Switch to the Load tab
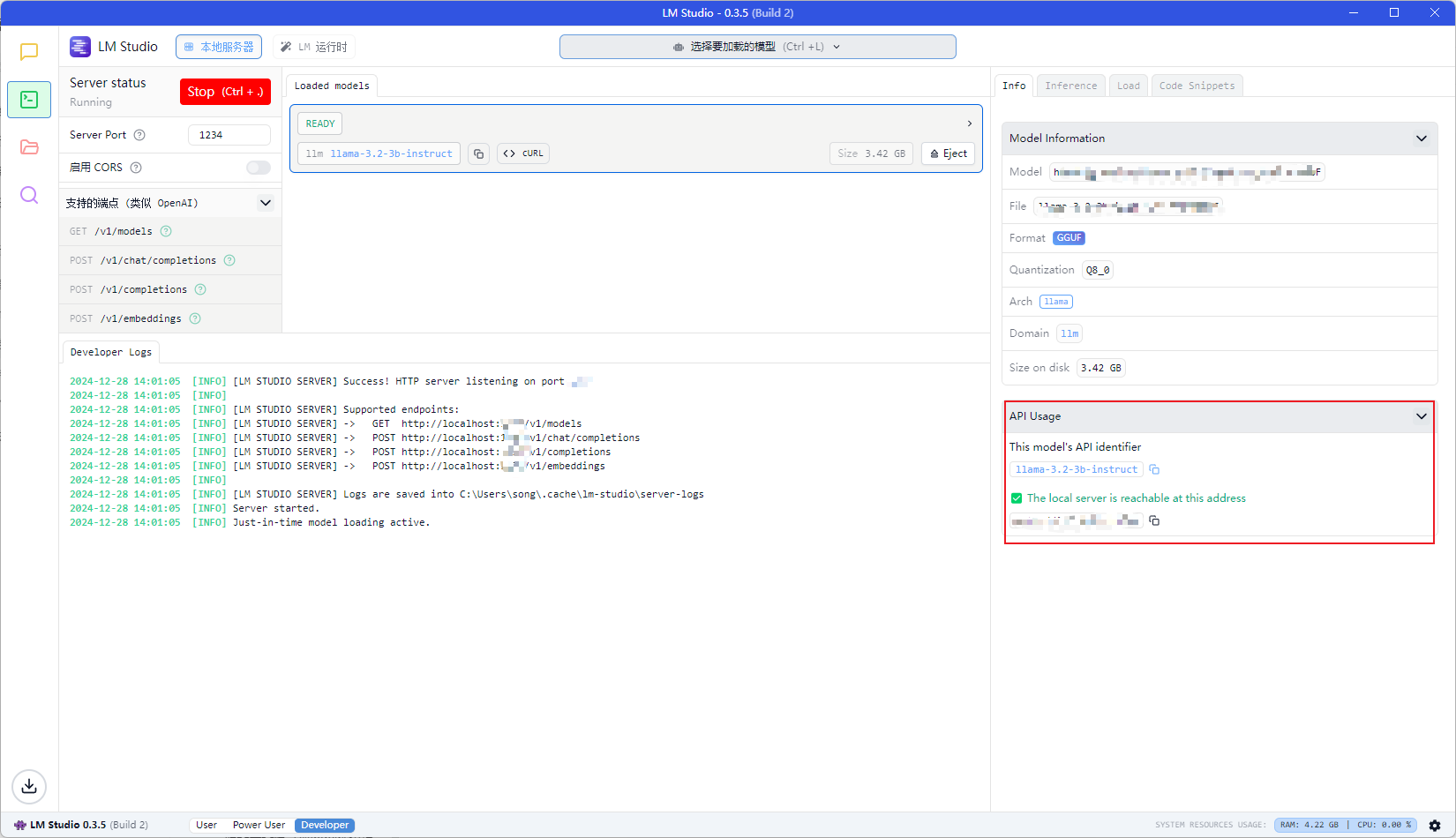Image resolution: width=1456 pixels, height=838 pixels. click(1129, 86)
